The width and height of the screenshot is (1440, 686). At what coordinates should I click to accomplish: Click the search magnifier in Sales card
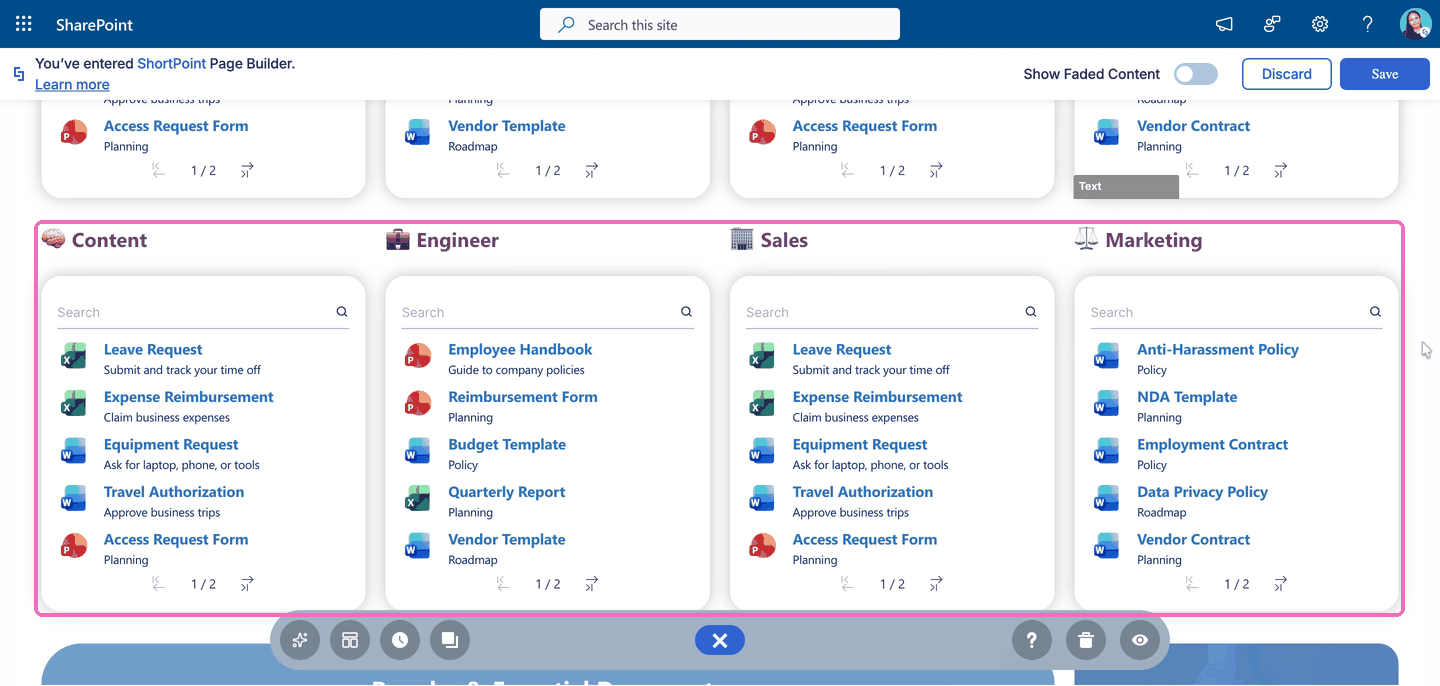point(1031,312)
